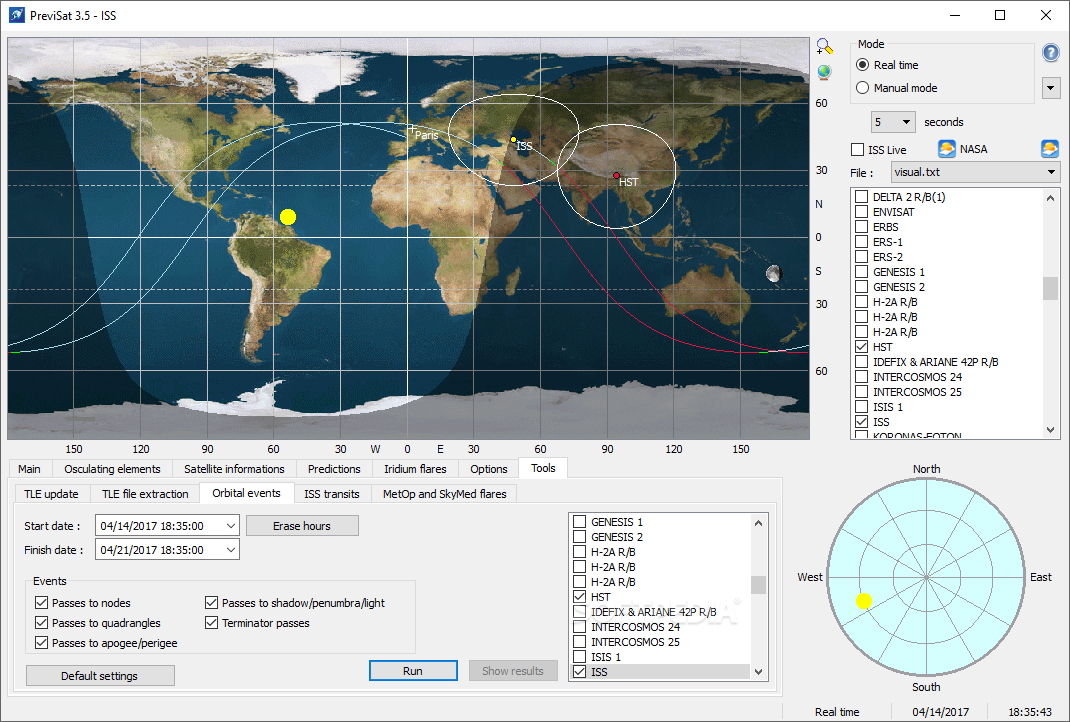The height and width of the screenshot is (722, 1070).
Task: Select the Tools tab
Action: point(543,468)
